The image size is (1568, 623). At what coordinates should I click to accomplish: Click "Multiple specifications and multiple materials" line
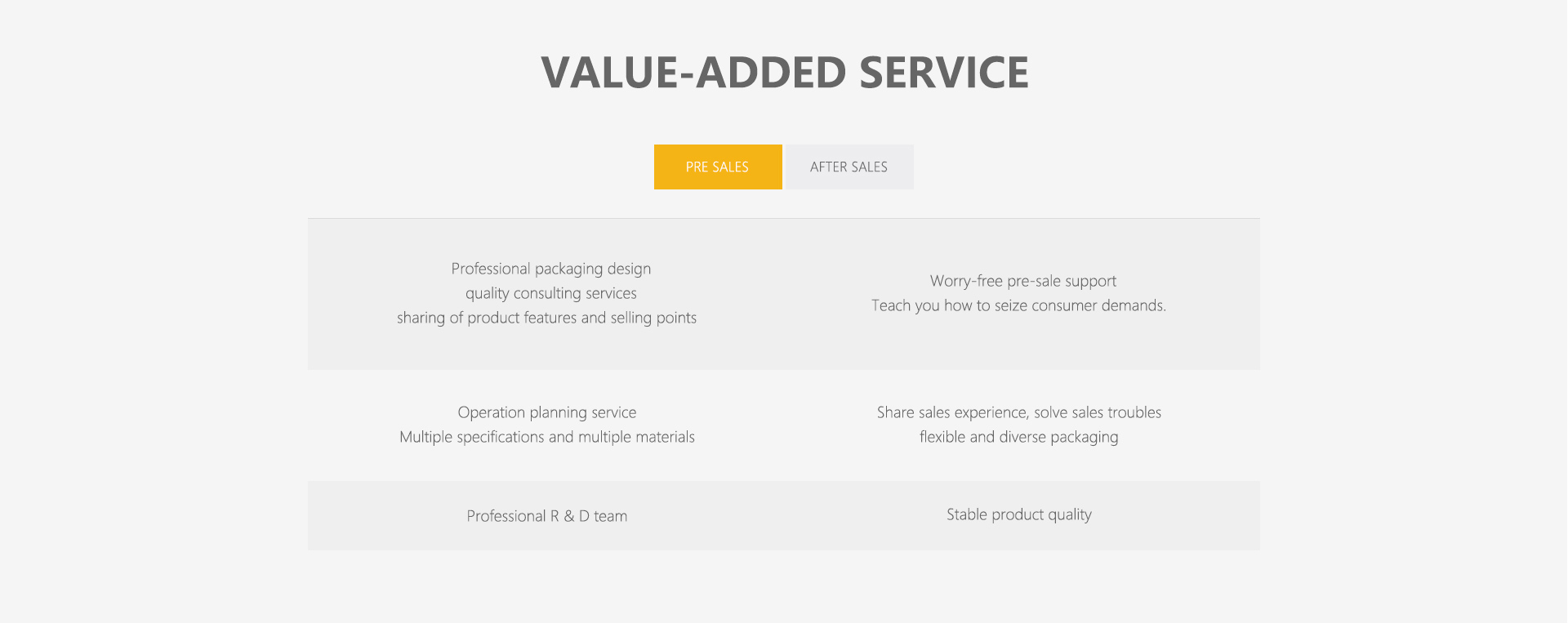(x=547, y=437)
